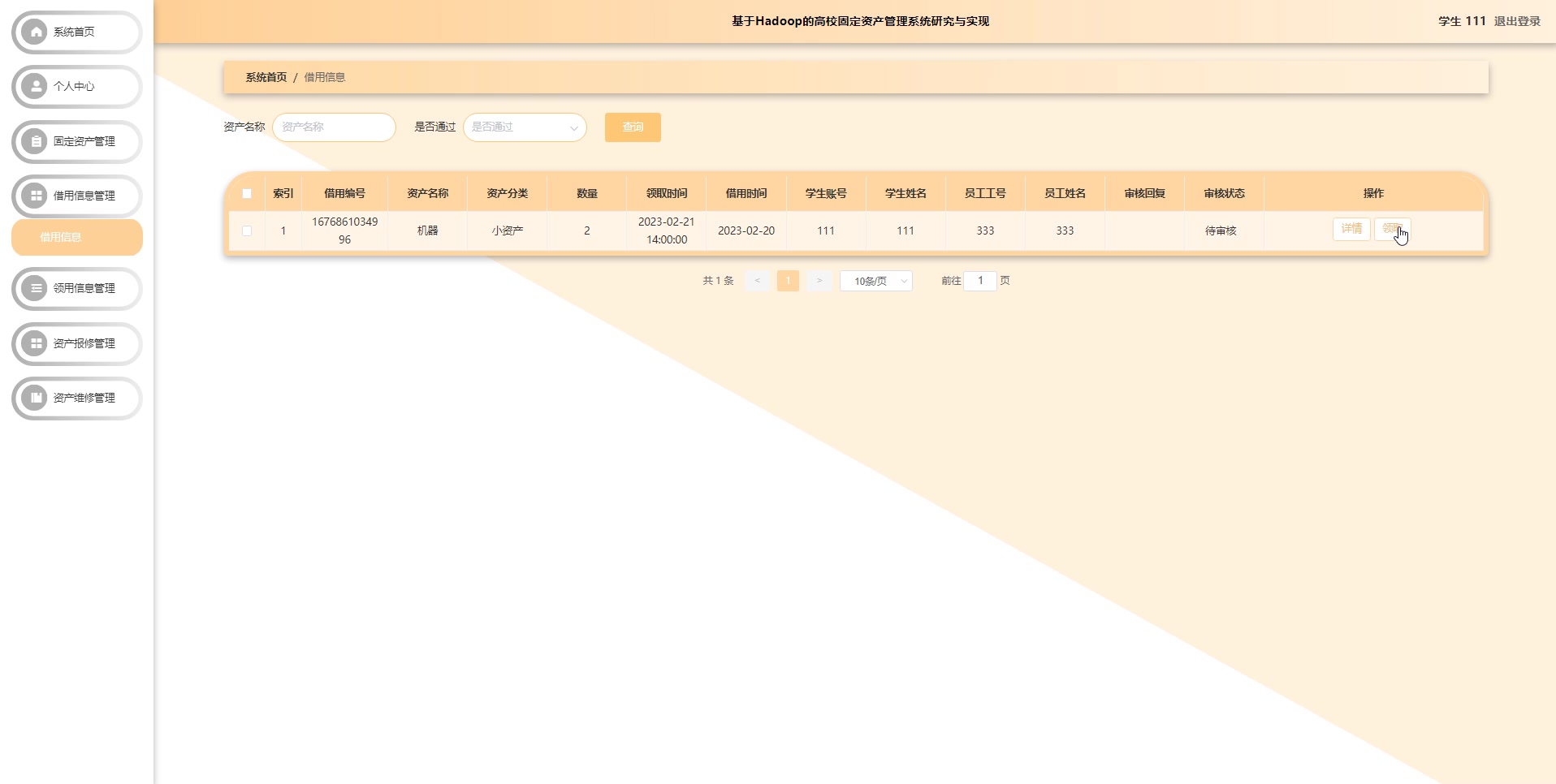The image size is (1556, 784).
Task: Open the 10条/页 page size dropdown
Action: (x=876, y=281)
